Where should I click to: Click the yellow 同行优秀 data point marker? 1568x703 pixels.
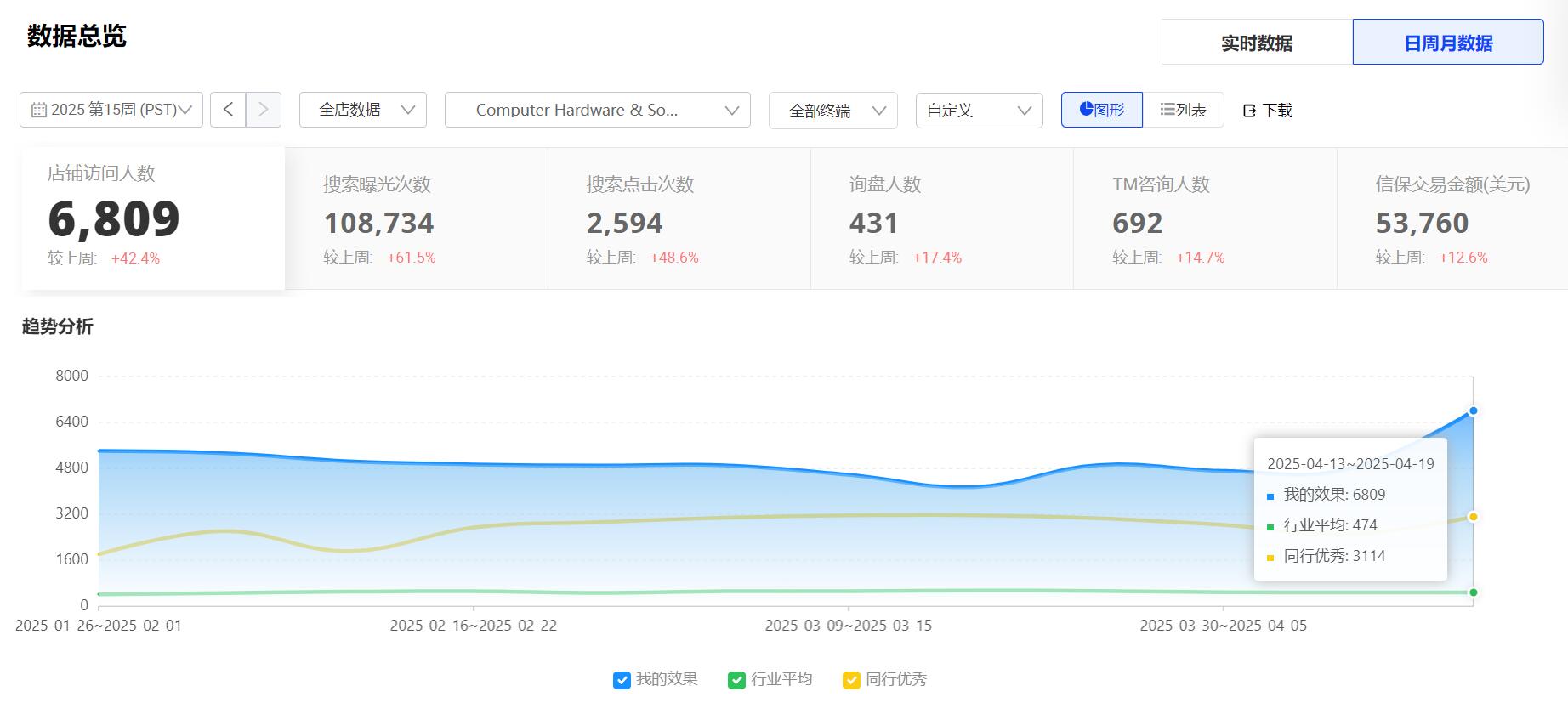pyautogui.click(x=1473, y=517)
